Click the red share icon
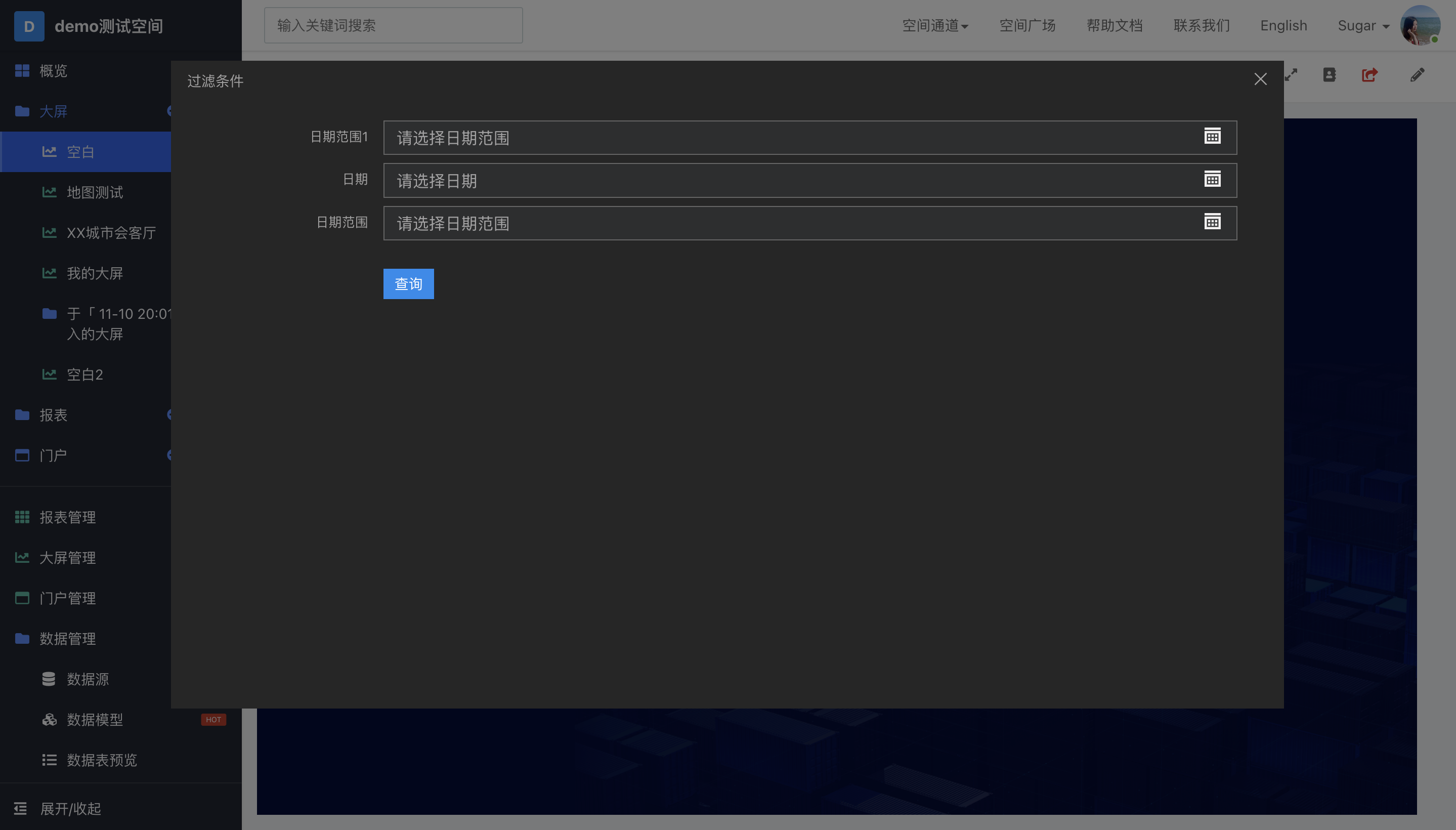The width and height of the screenshot is (1456, 830). (x=1370, y=75)
